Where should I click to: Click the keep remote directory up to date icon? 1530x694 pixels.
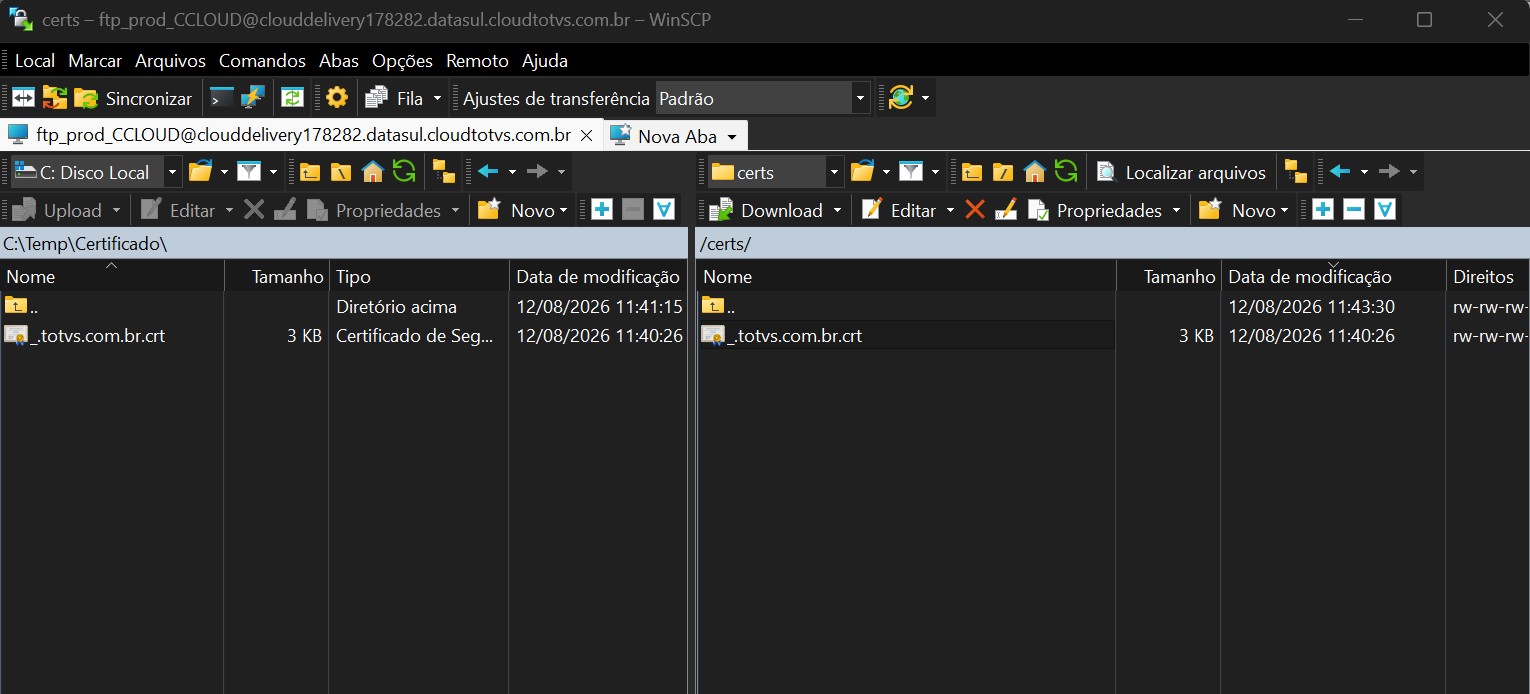click(292, 98)
